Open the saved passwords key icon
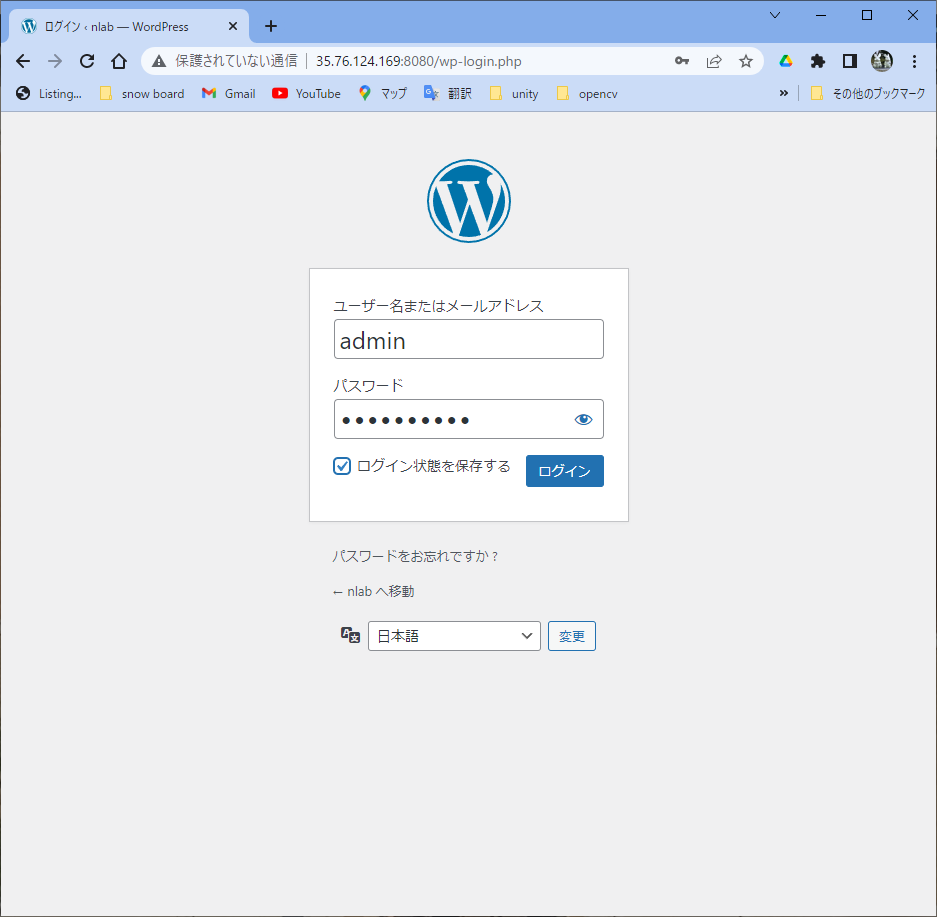 point(682,61)
